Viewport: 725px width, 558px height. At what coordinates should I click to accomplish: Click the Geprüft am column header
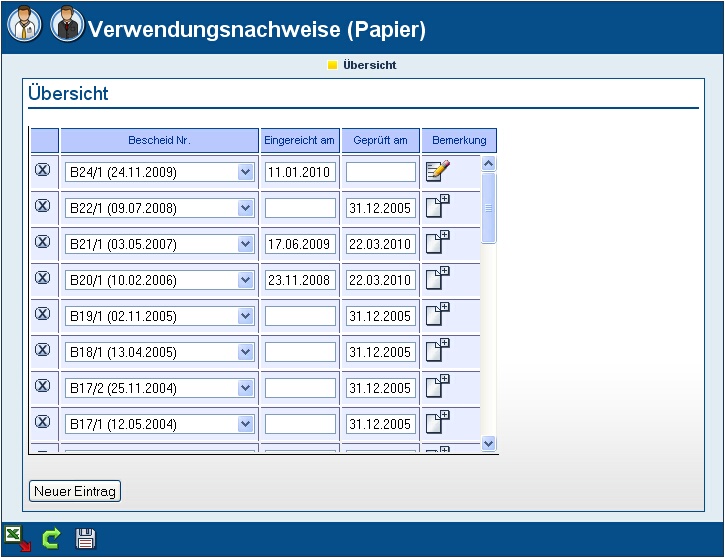tap(380, 141)
